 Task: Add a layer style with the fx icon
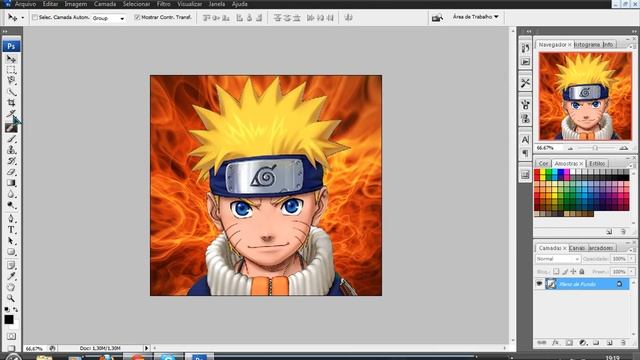tap(556, 343)
